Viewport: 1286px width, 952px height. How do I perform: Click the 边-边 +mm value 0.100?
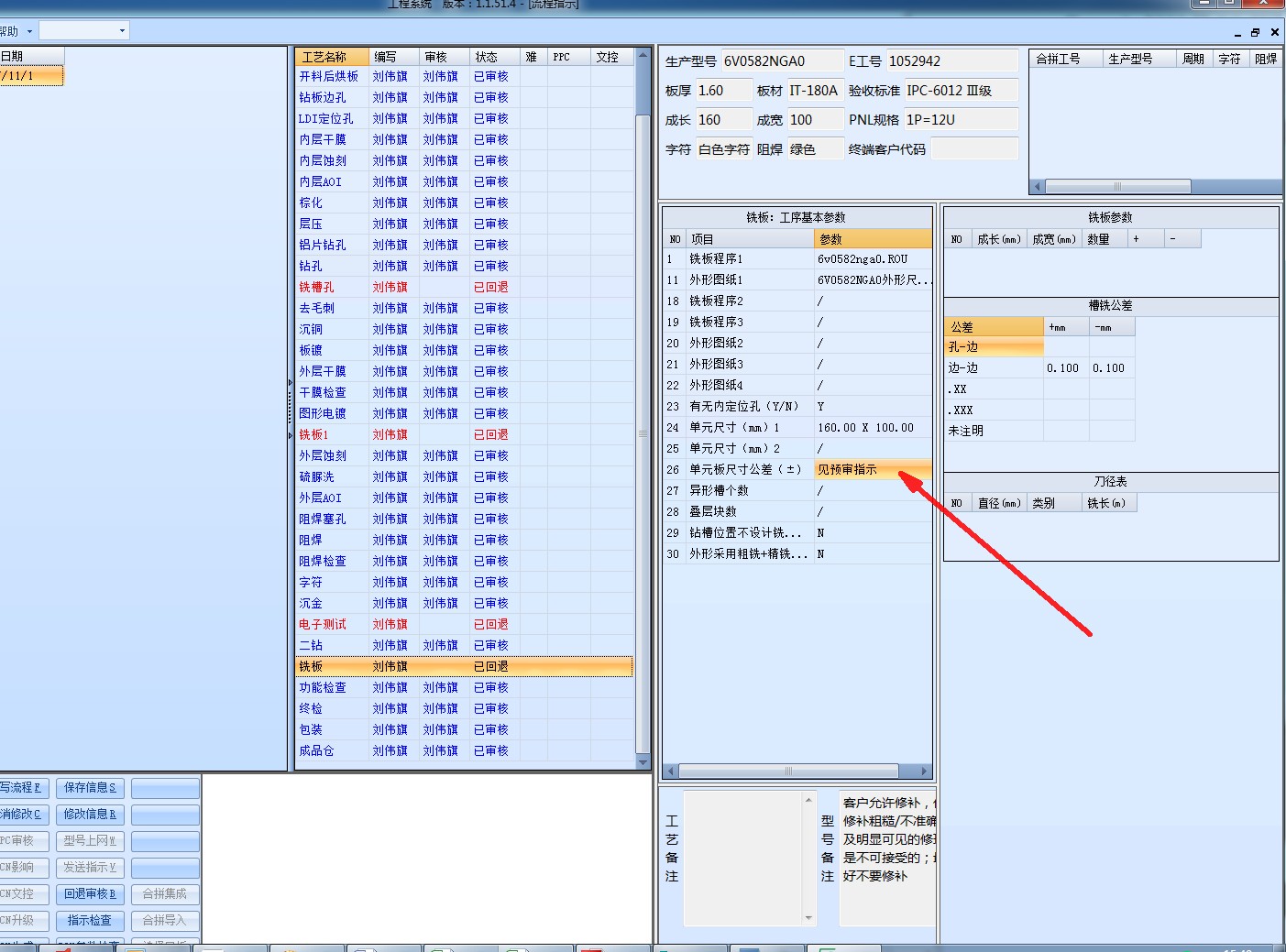click(x=1066, y=368)
